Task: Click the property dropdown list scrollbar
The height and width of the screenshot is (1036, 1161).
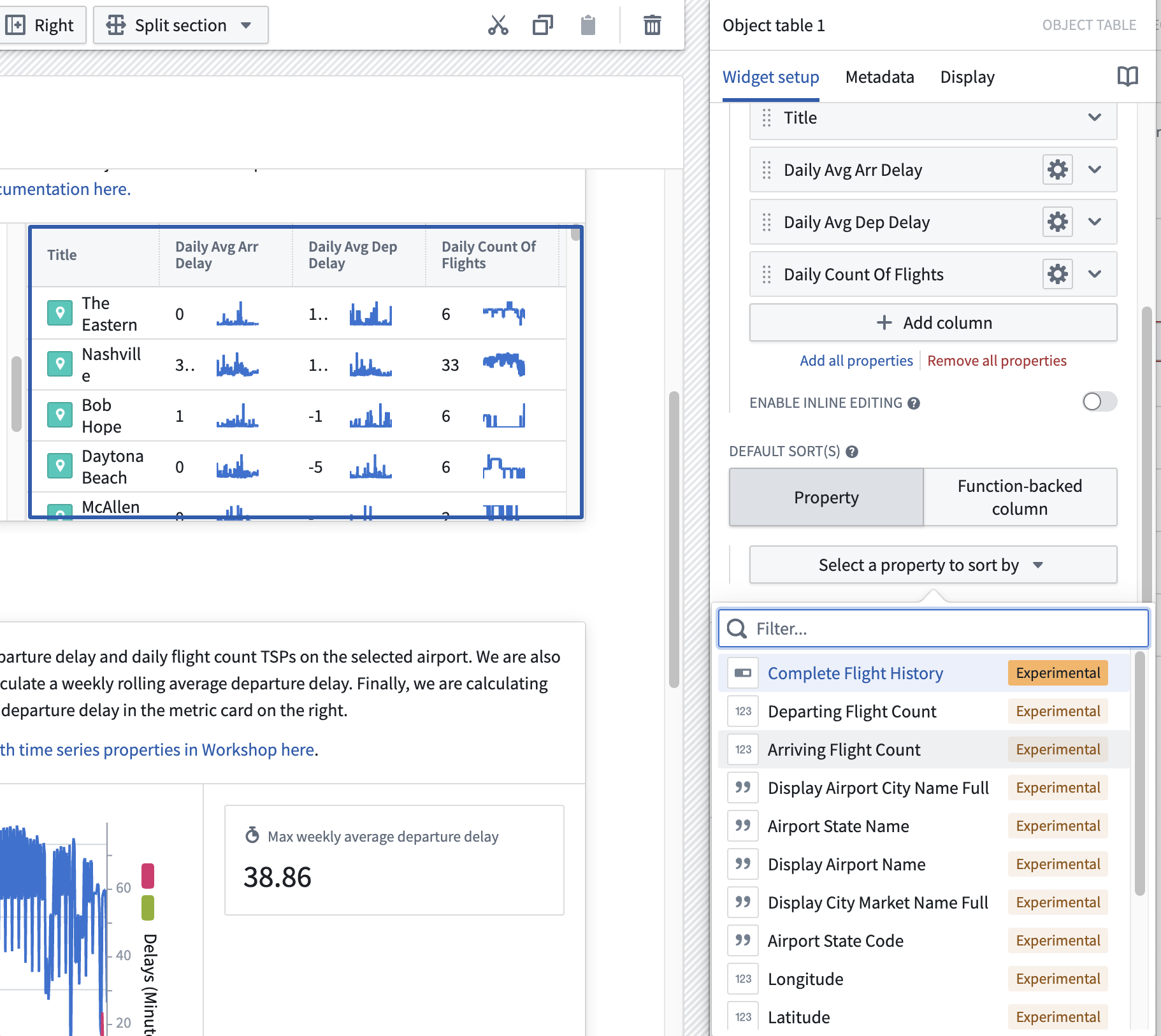Action: pyautogui.click(x=1140, y=774)
